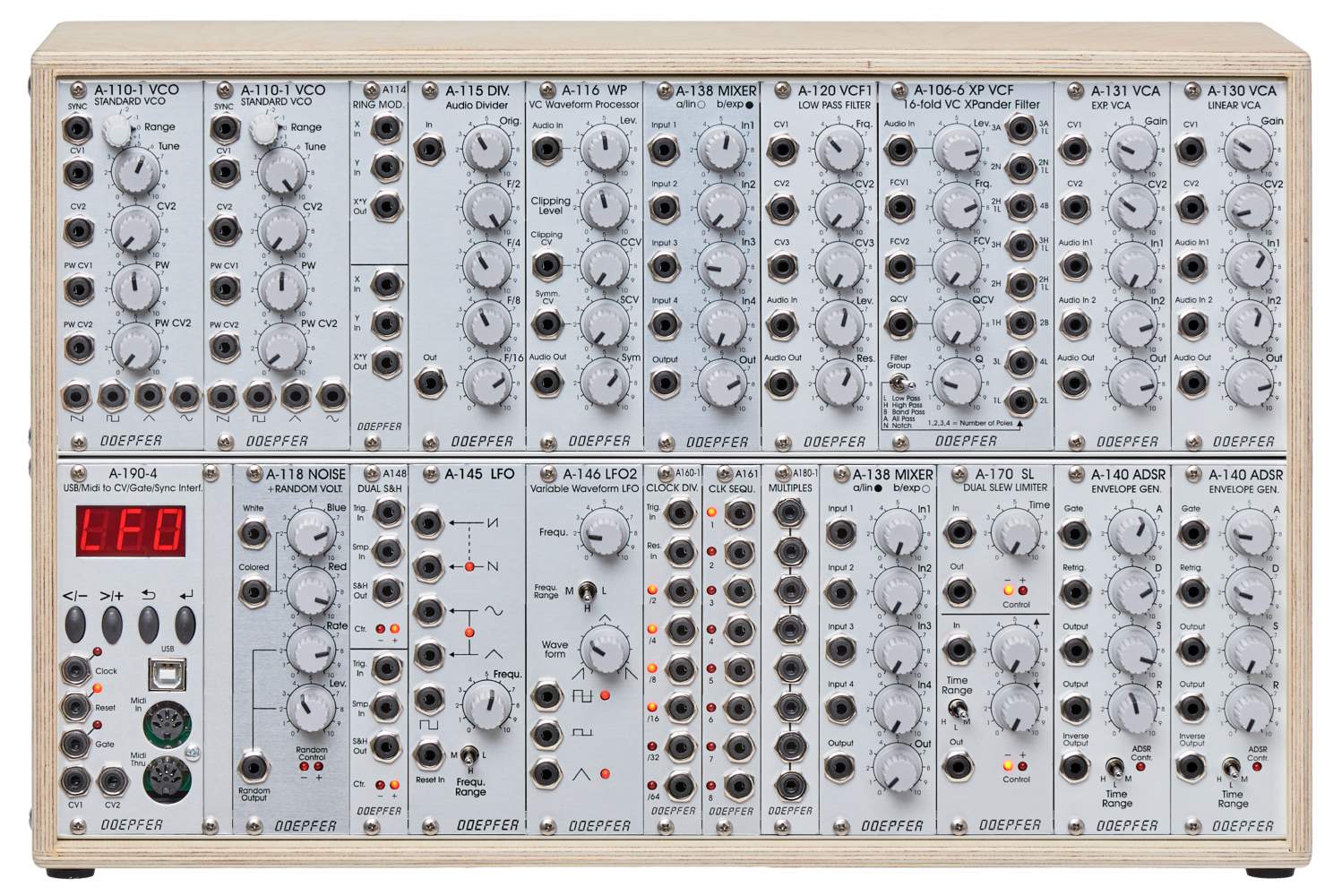This screenshot has width=1342, height=896.
Task: Click the Audio In jack on A-116 WP
Action: click(546, 148)
